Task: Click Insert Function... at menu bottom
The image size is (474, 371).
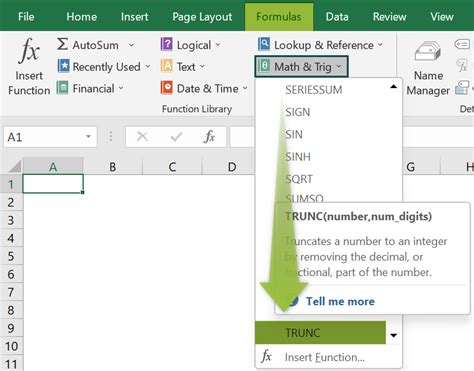Action: (x=325, y=357)
